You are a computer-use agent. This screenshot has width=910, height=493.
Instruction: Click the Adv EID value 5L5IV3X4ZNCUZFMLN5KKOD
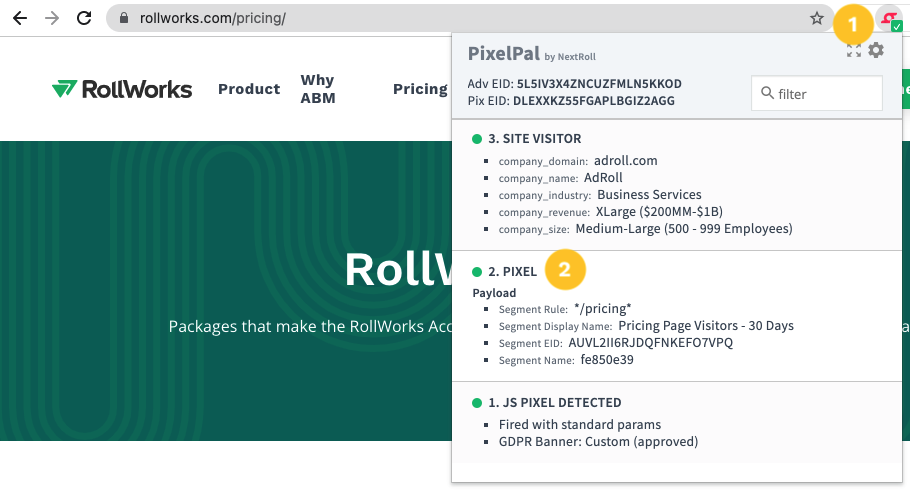600,84
